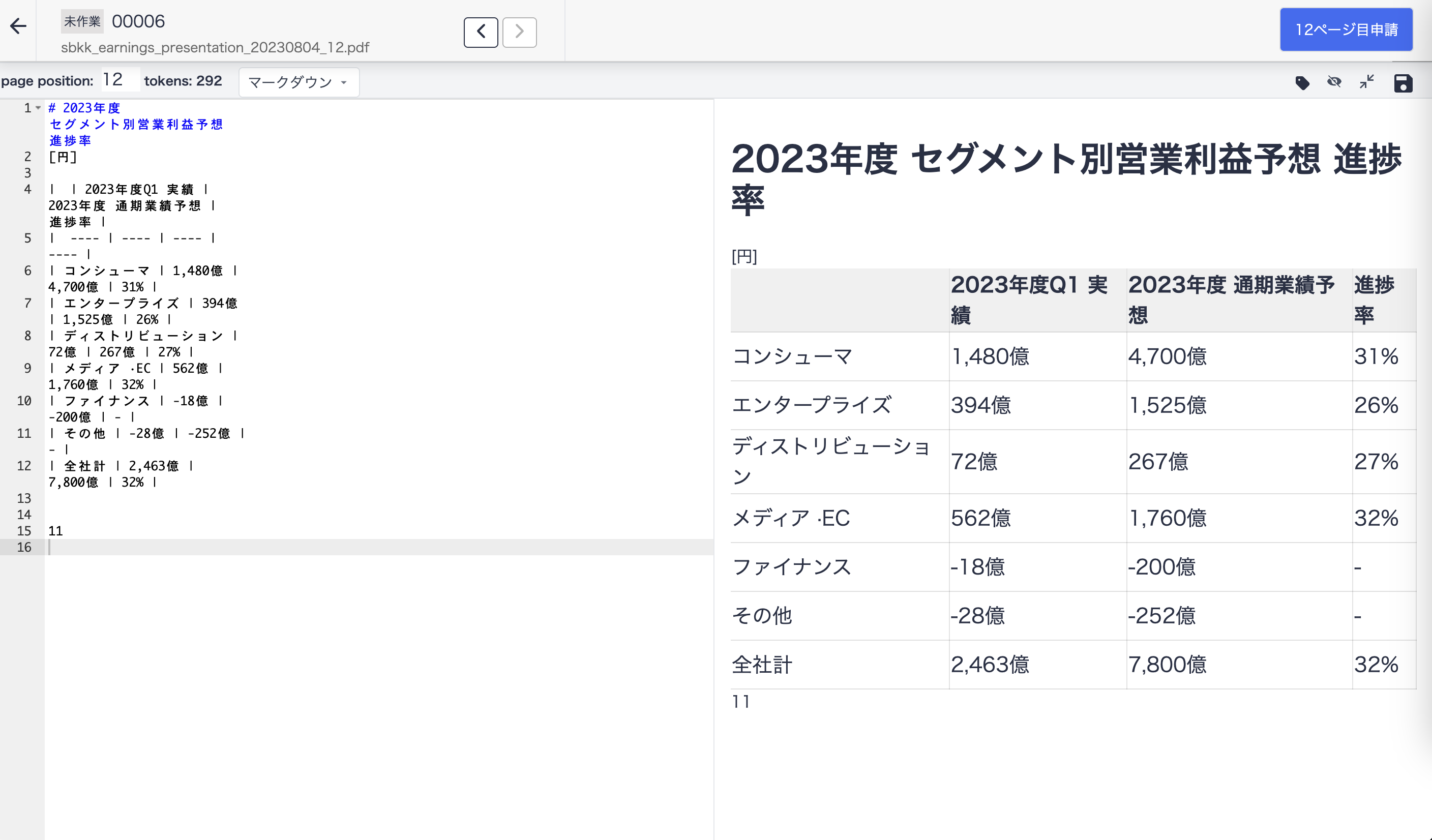Image resolution: width=1432 pixels, height=840 pixels.
Task: Go to next document with right chevron
Action: point(519,32)
